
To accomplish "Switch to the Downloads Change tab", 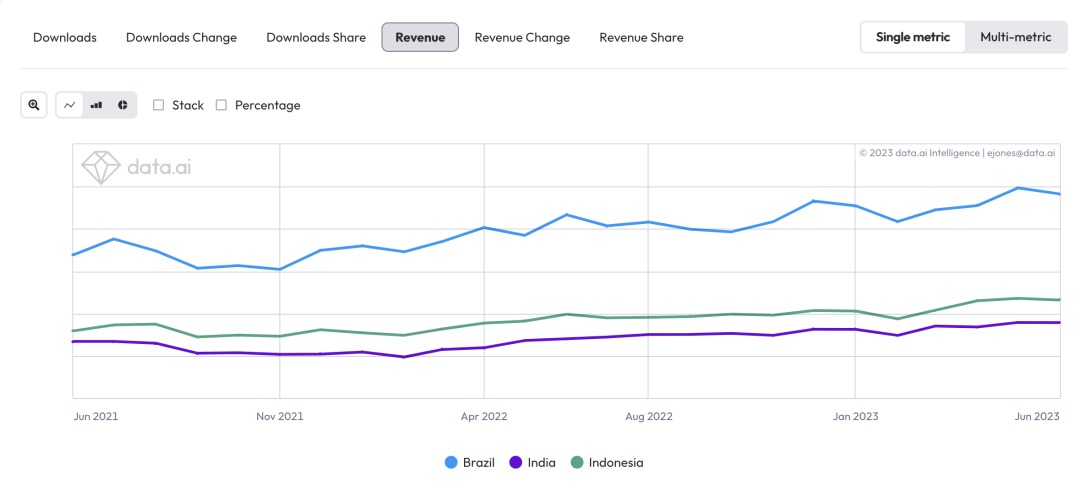I will point(181,37).
